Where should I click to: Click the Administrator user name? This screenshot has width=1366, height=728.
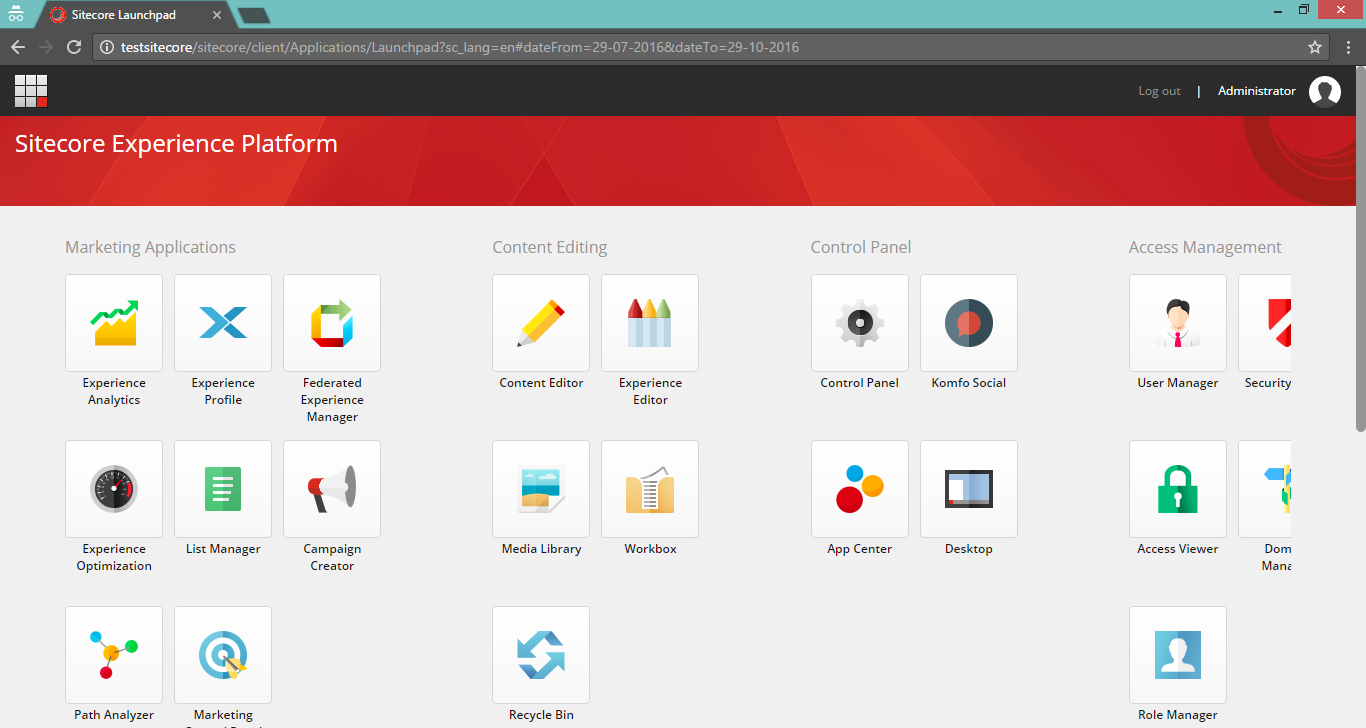pos(1256,91)
